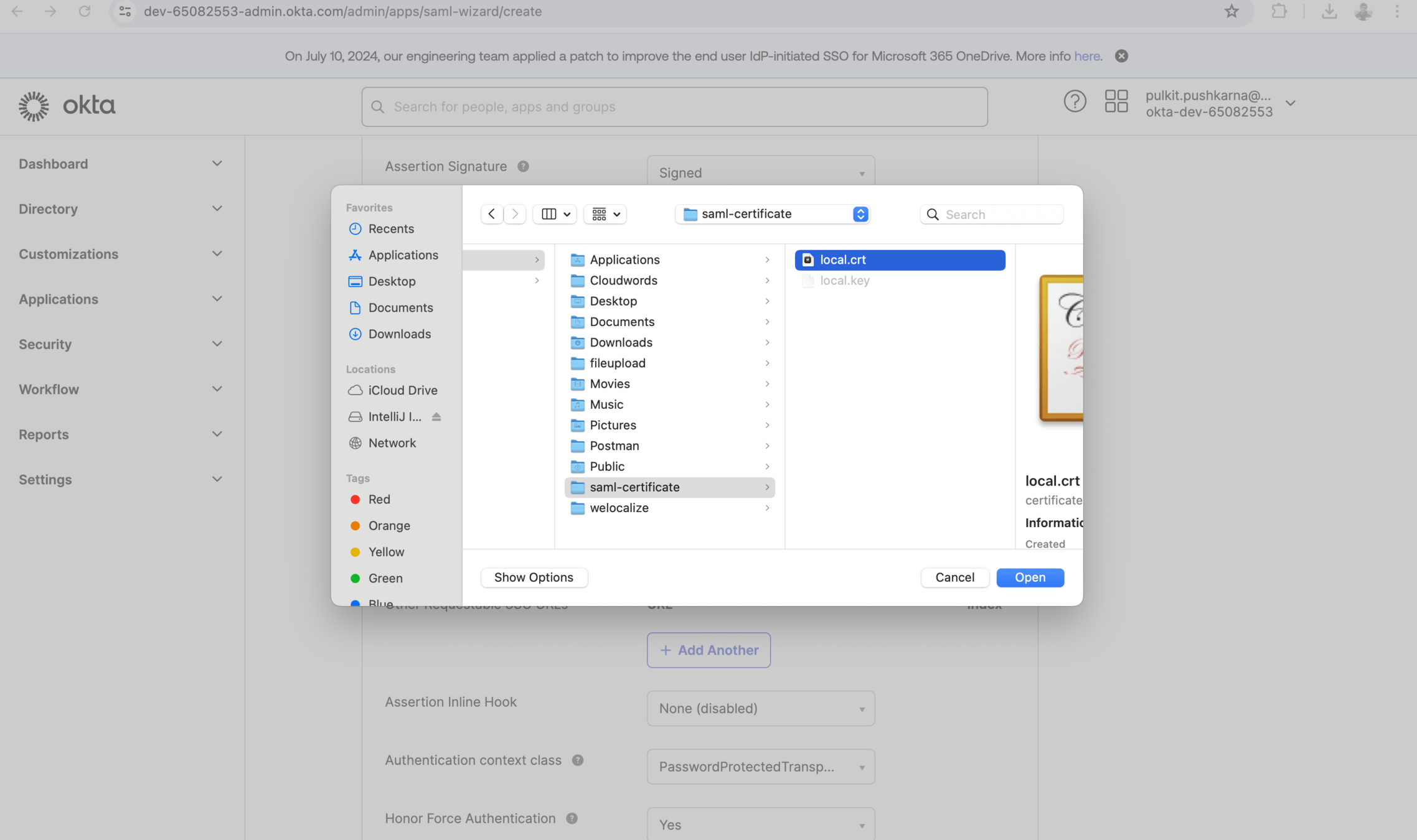The height and width of the screenshot is (840, 1417).
Task: Click Show Options in the file dialog
Action: pos(534,577)
